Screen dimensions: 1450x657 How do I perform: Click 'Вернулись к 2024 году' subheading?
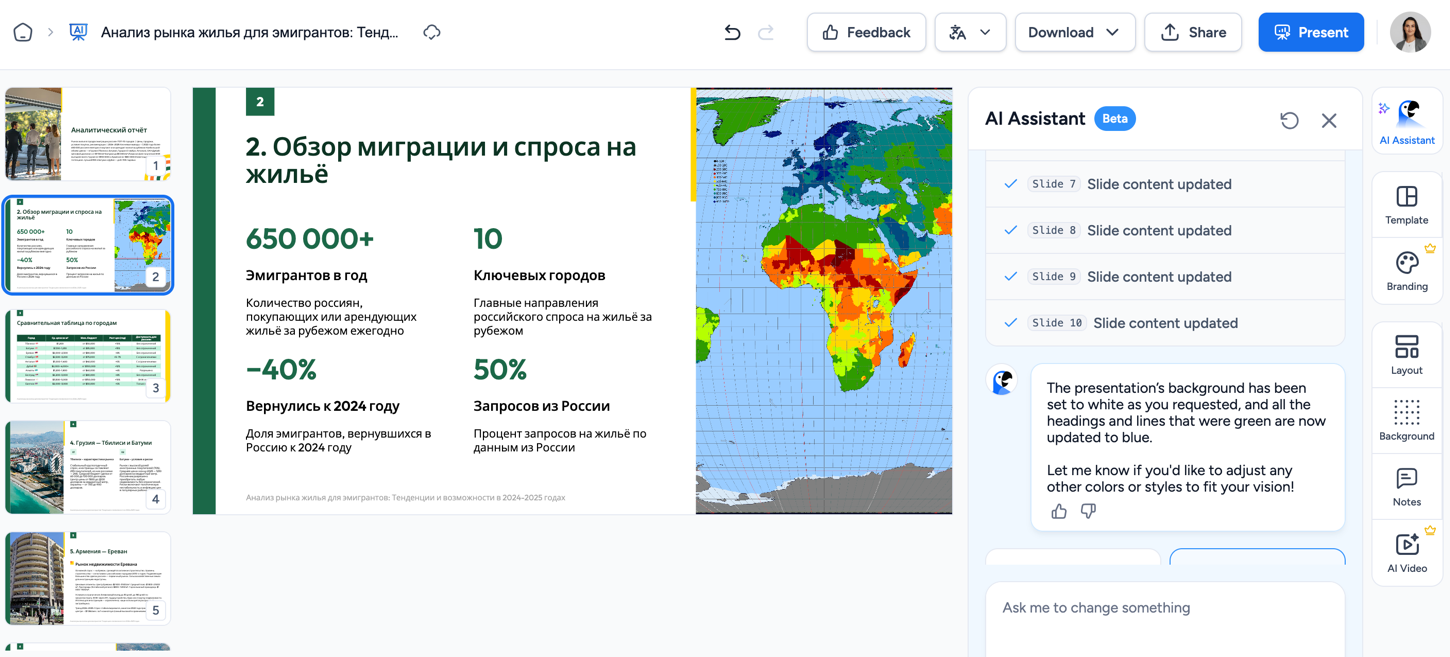pyautogui.click(x=323, y=406)
